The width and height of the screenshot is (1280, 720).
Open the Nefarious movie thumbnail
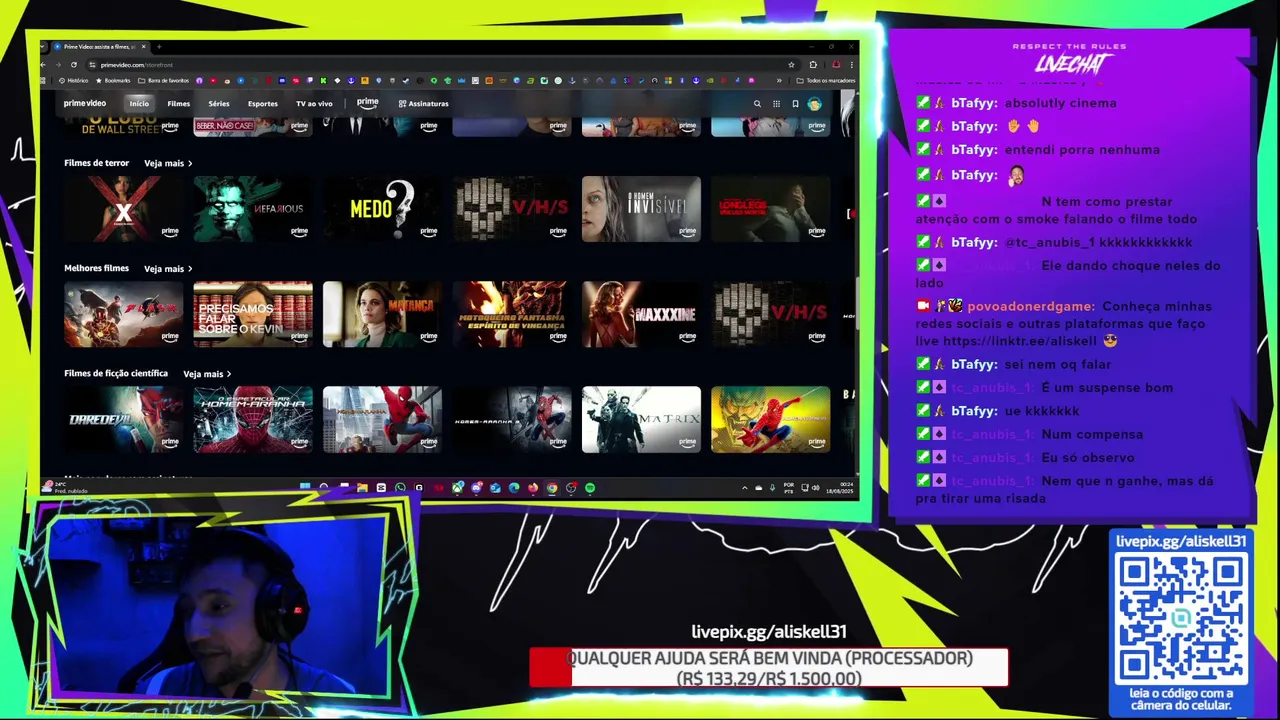click(x=253, y=209)
